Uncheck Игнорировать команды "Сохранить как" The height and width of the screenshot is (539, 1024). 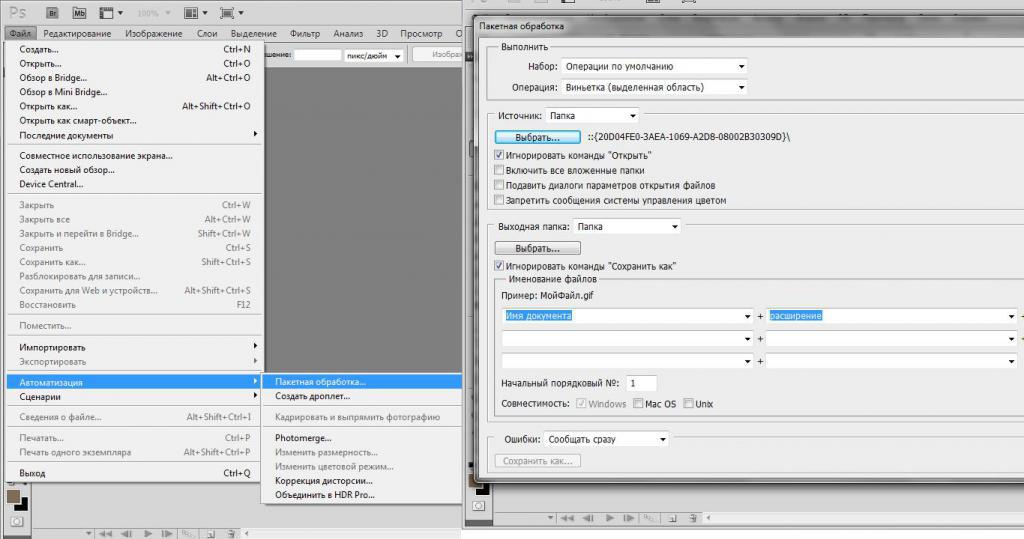click(499, 266)
